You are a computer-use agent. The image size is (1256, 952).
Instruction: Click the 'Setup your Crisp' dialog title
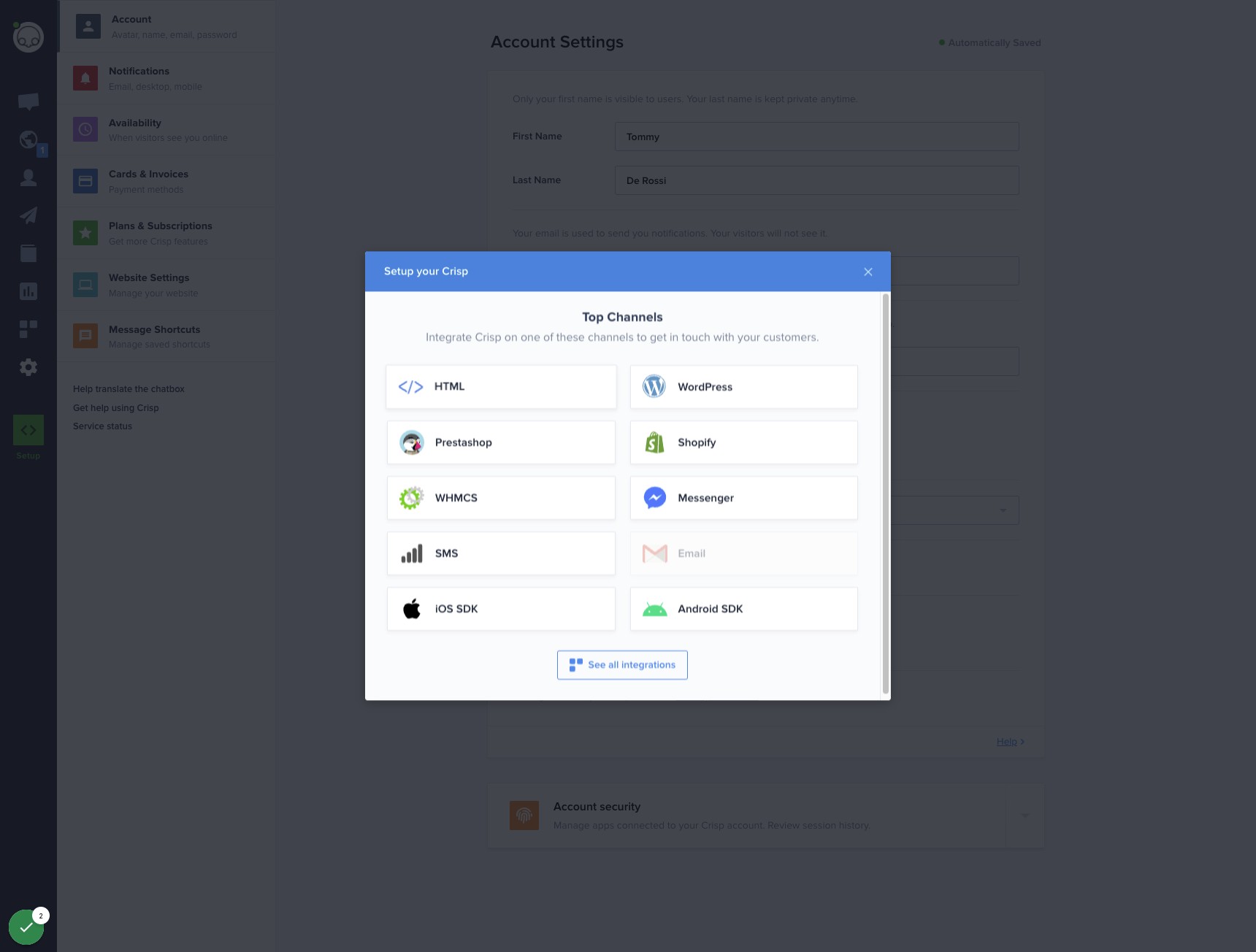click(426, 272)
